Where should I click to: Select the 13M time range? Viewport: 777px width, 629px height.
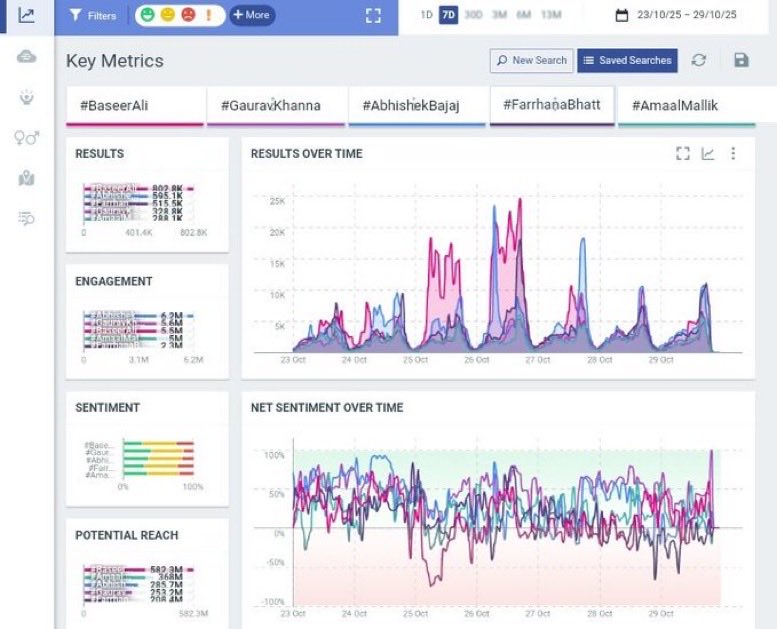coord(551,15)
